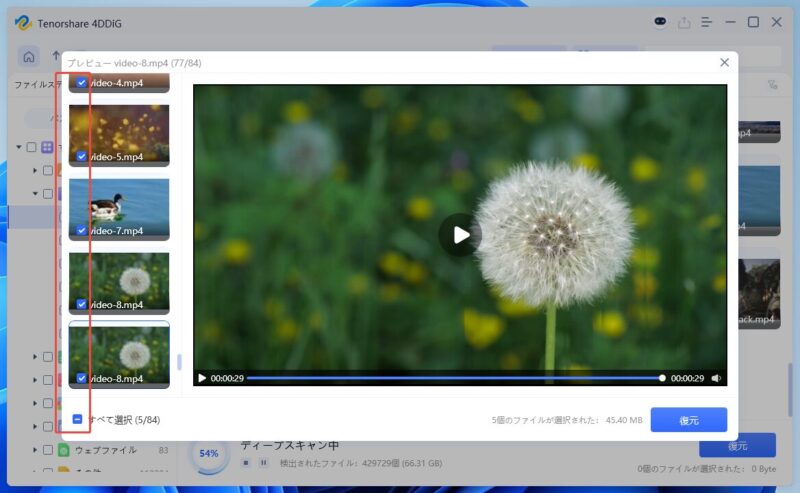Click the home icon in background toolbar

(x=30, y=56)
